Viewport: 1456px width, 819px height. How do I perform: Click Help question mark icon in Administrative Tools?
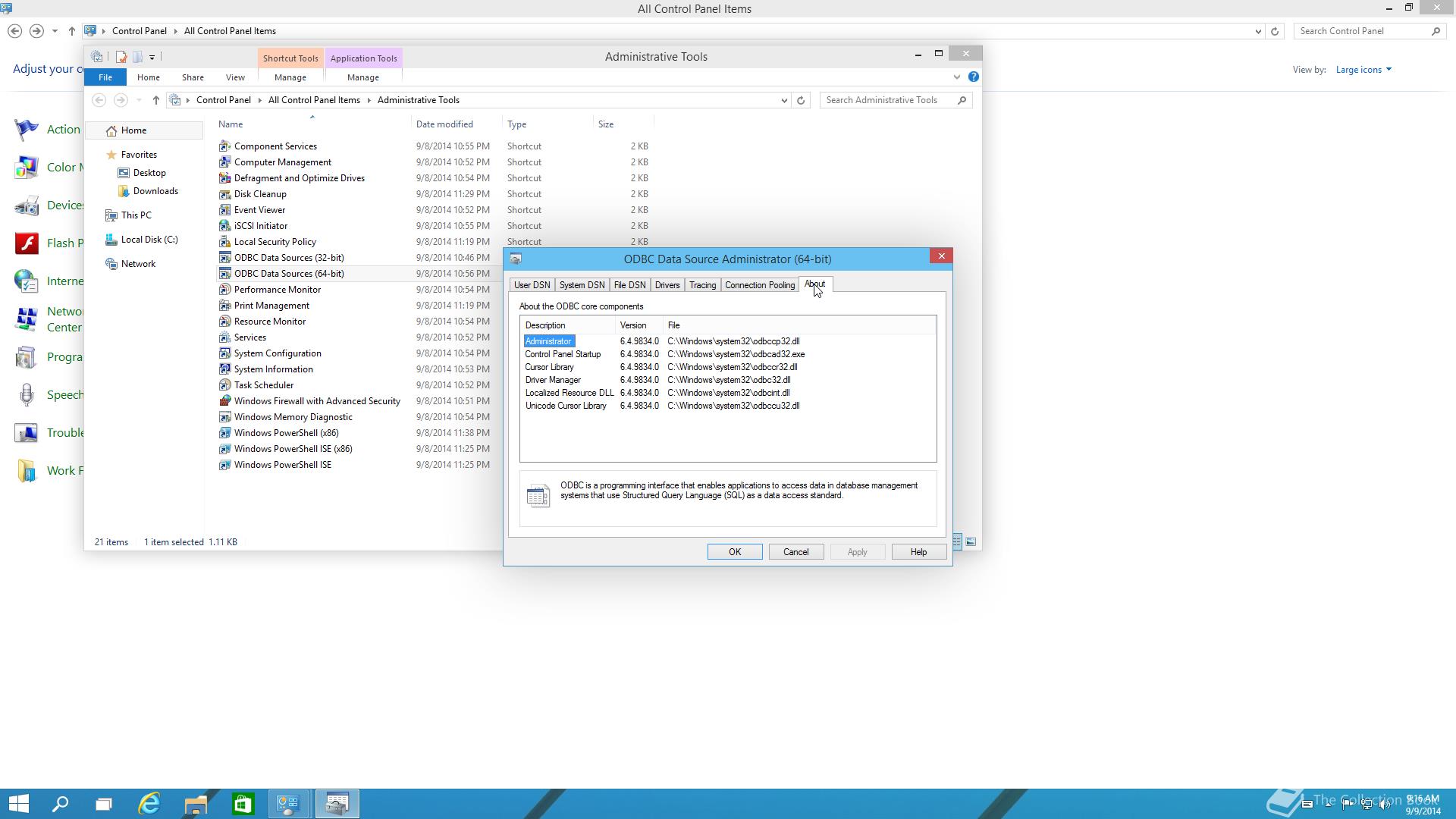tap(974, 77)
